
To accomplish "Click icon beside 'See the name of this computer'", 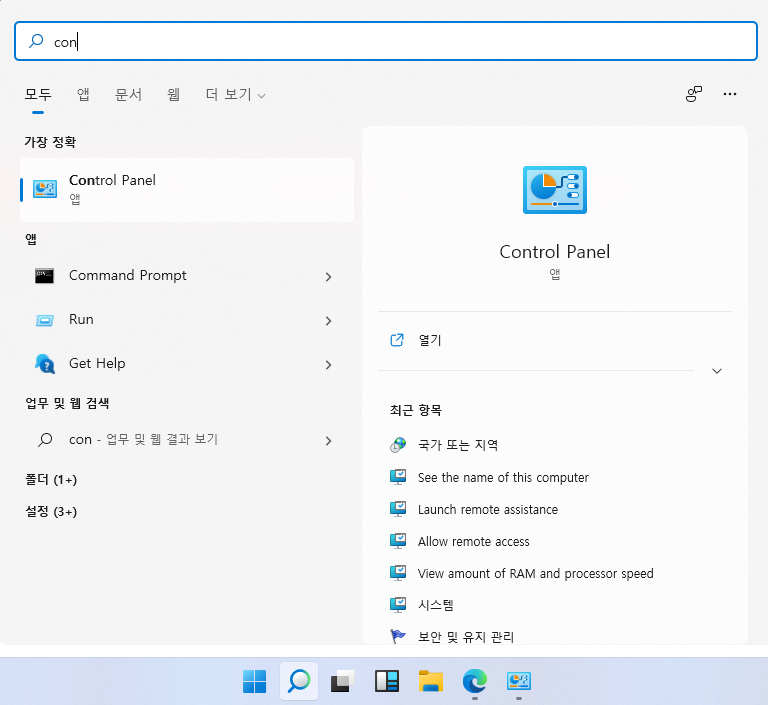I will point(398,477).
